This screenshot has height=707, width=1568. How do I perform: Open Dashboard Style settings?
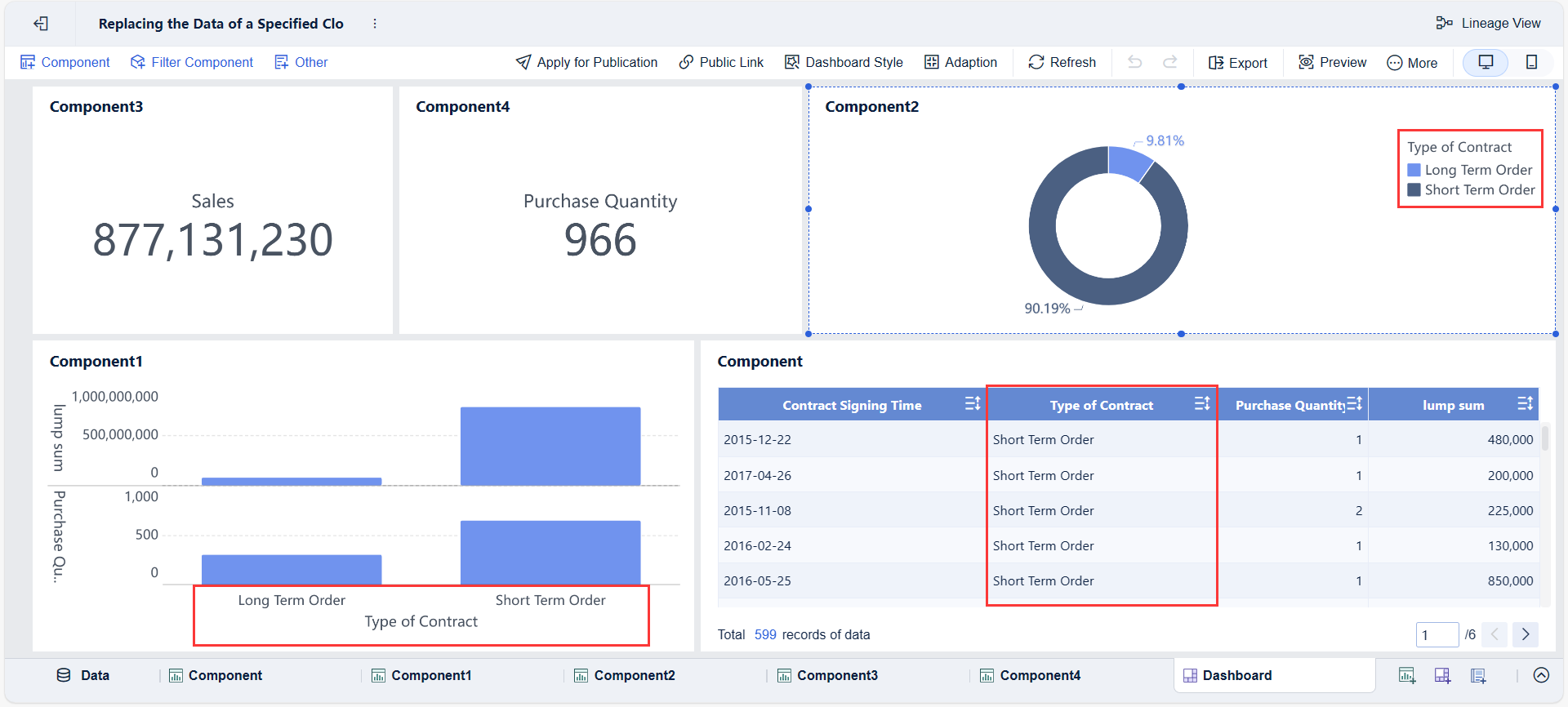844,62
